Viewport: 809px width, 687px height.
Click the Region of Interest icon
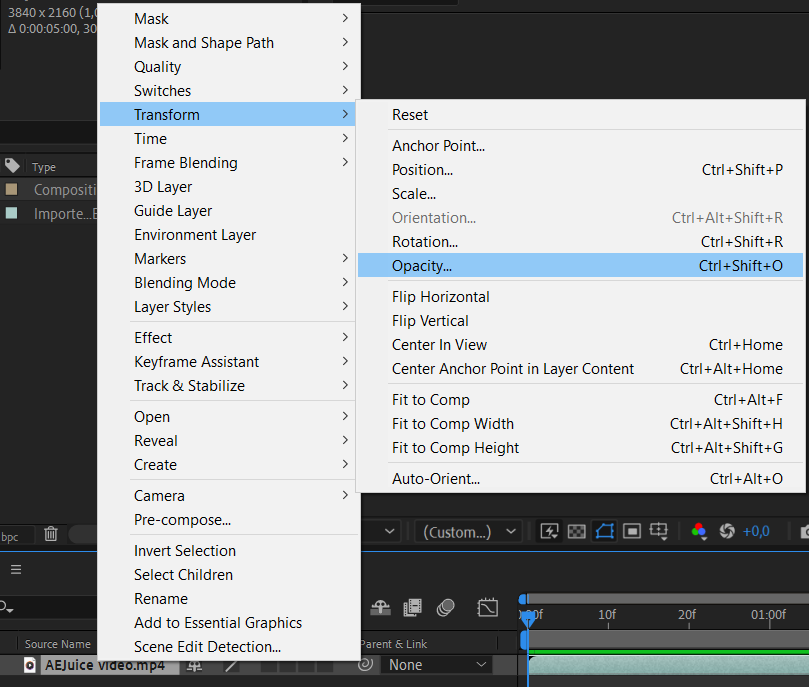[x=631, y=532]
